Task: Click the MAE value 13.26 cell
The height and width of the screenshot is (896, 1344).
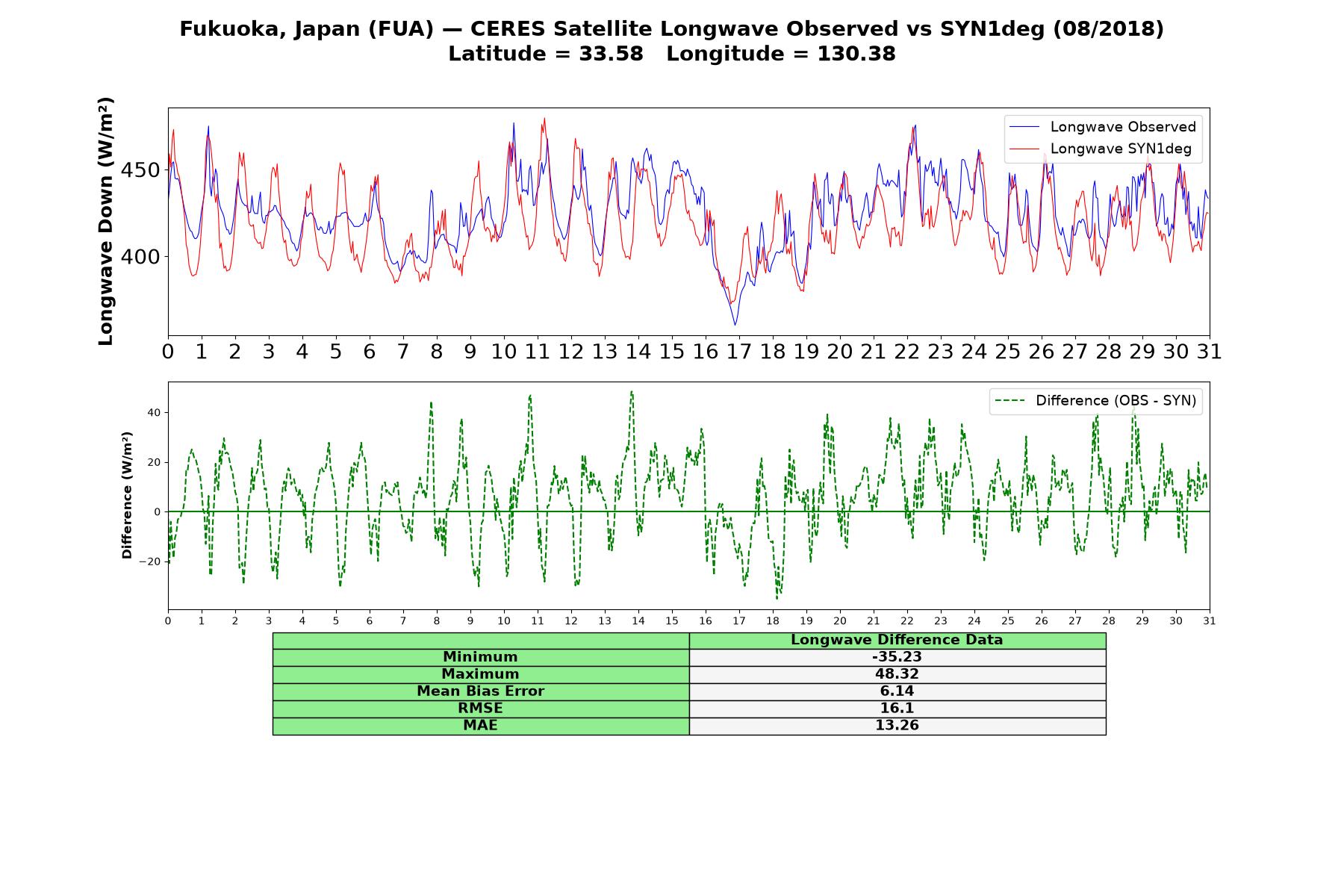Action: [x=897, y=726]
